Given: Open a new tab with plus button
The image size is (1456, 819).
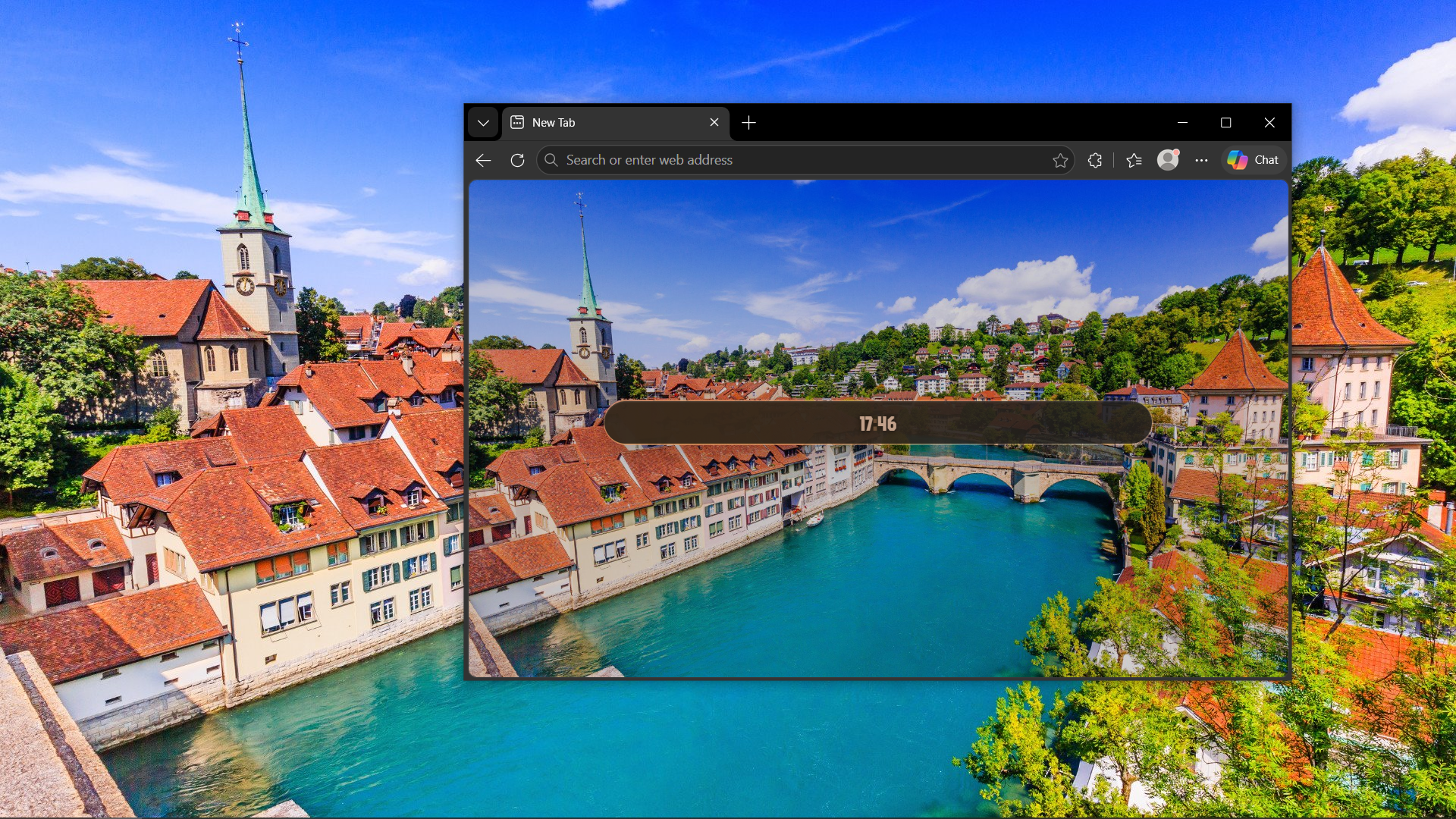Looking at the screenshot, I should click(x=748, y=123).
